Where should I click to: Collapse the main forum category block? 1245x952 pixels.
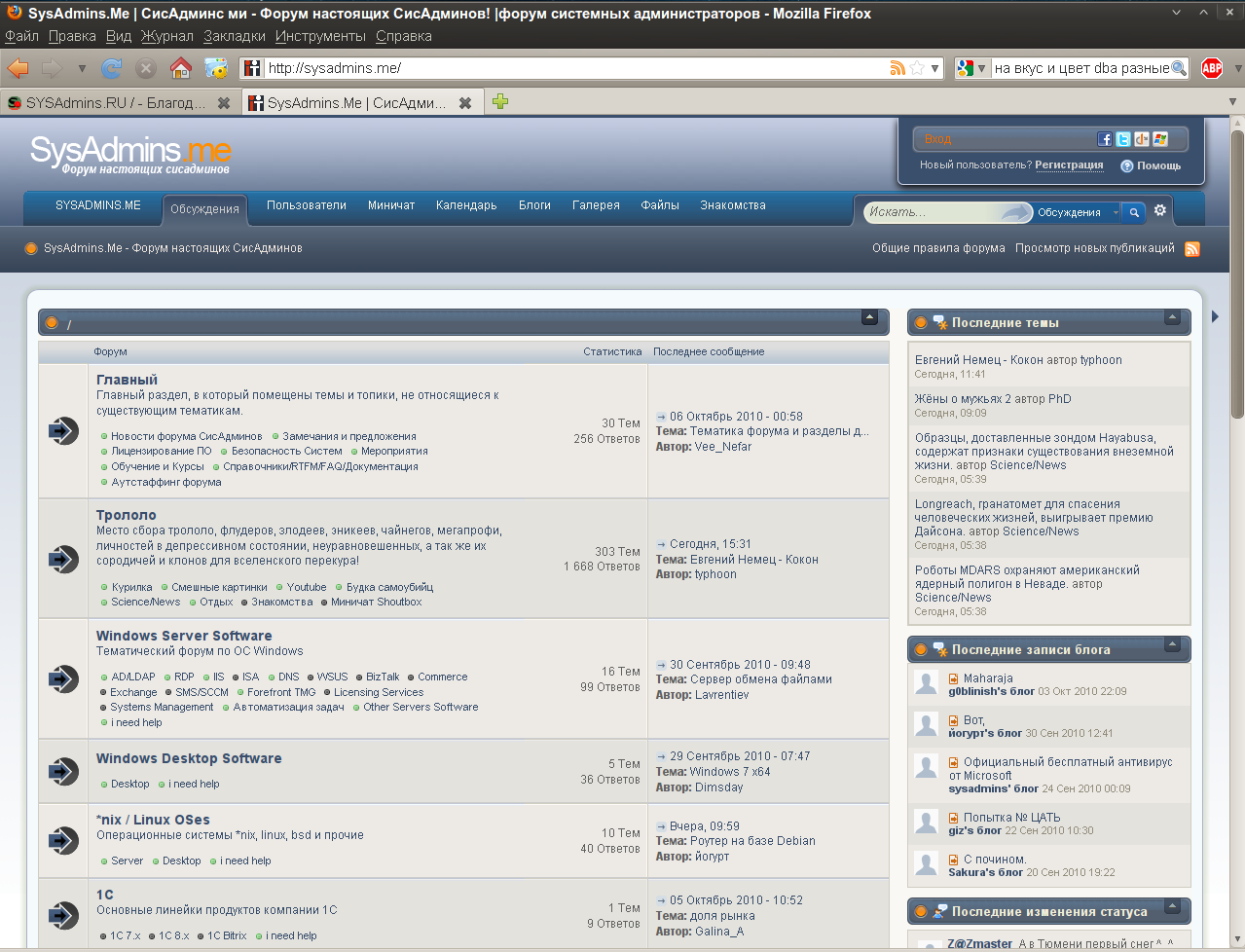(870, 318)
